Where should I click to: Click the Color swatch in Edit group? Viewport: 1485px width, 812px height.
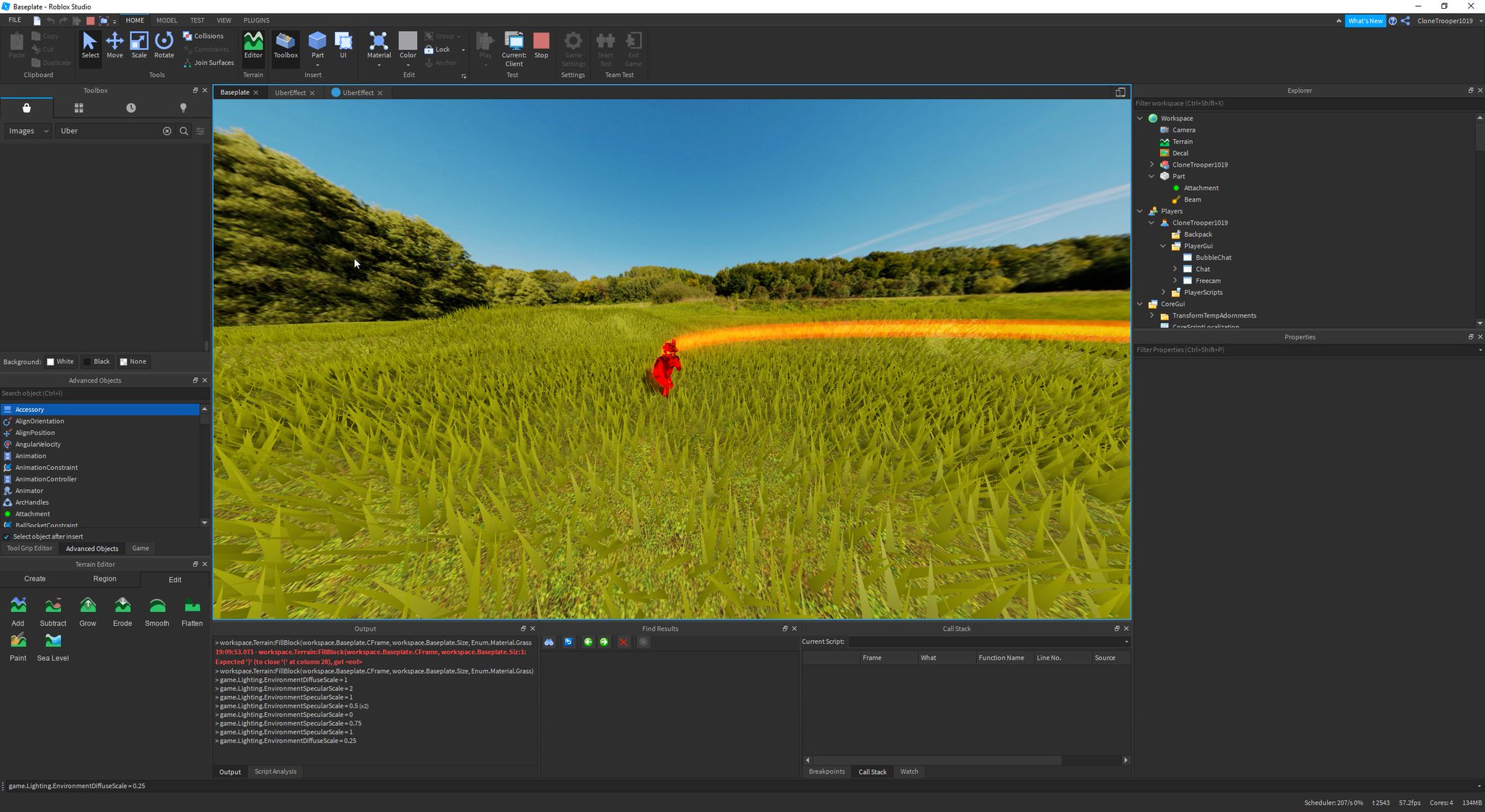(x=408, y=41)
